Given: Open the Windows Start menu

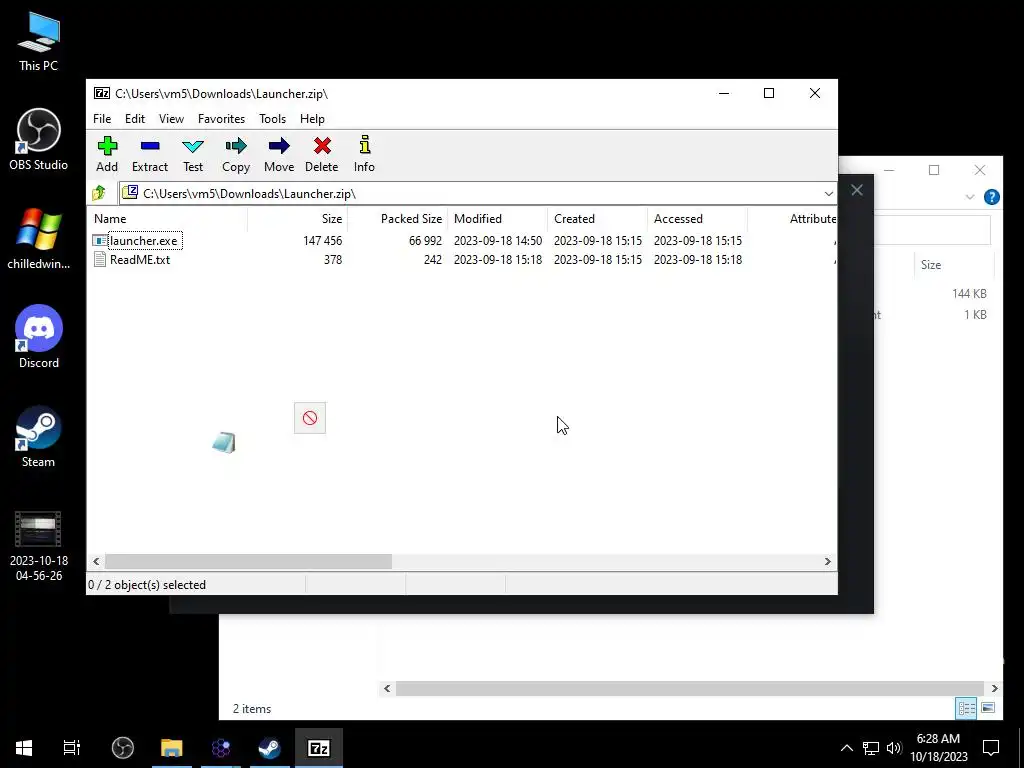Looking at the screenshot, I should [24, 748].
